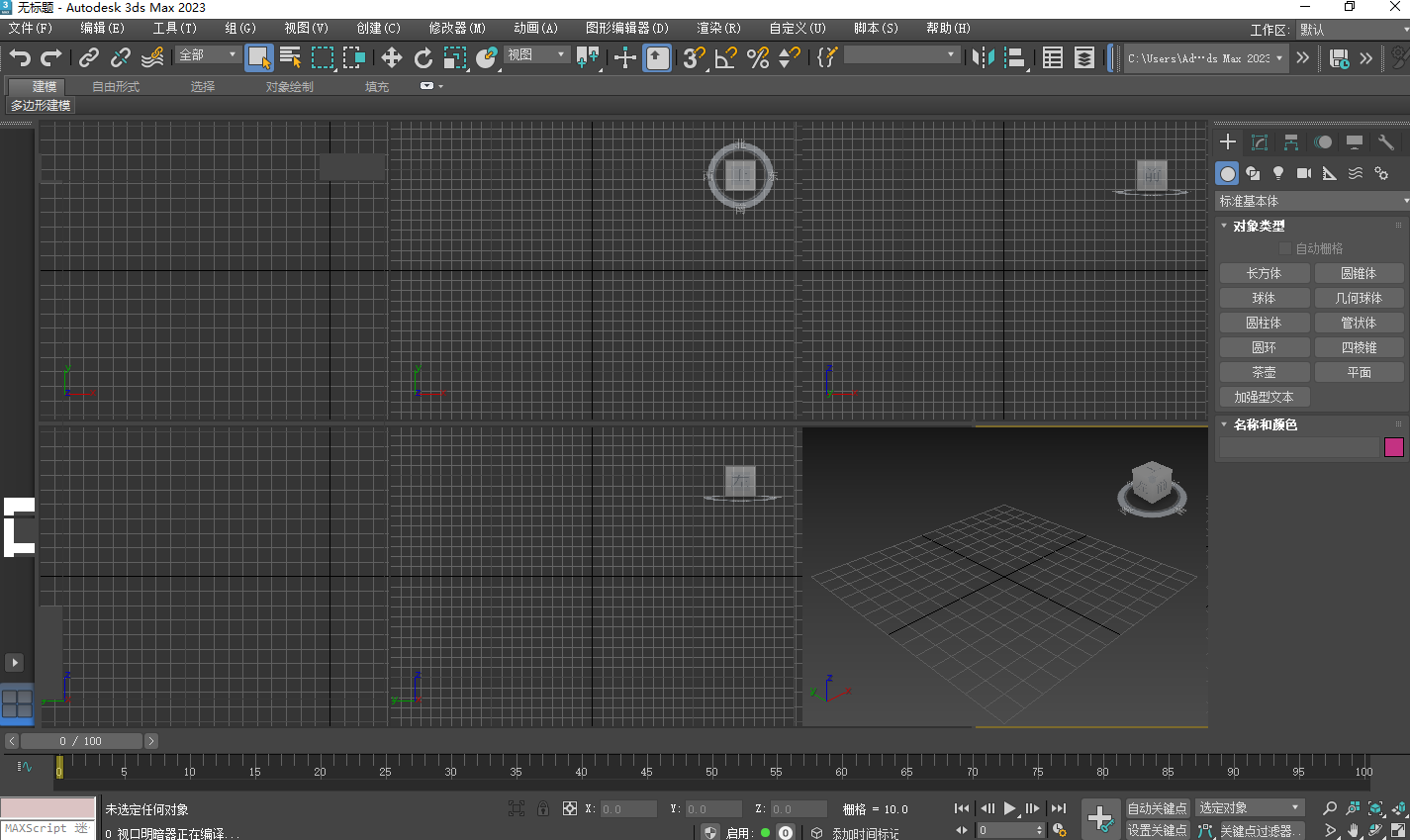Toggle the 3D Snaps button

694,58
